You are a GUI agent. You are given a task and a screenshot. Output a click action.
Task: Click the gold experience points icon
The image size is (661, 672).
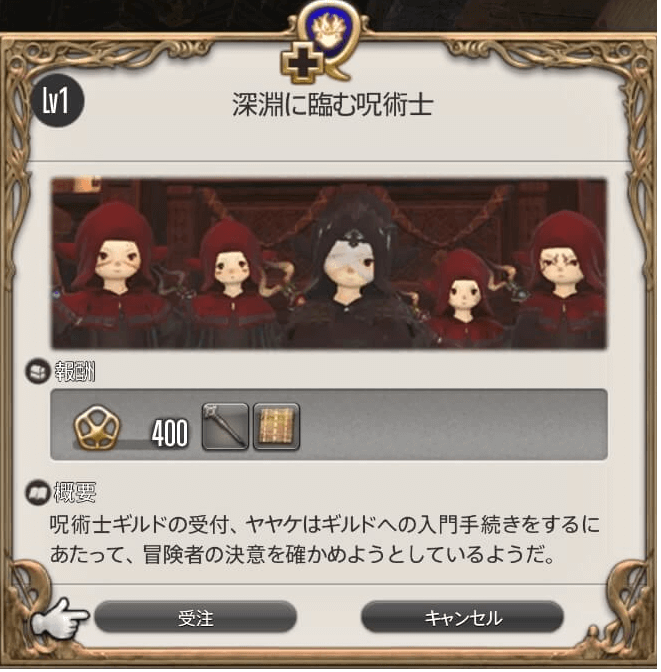coord(97,427)
